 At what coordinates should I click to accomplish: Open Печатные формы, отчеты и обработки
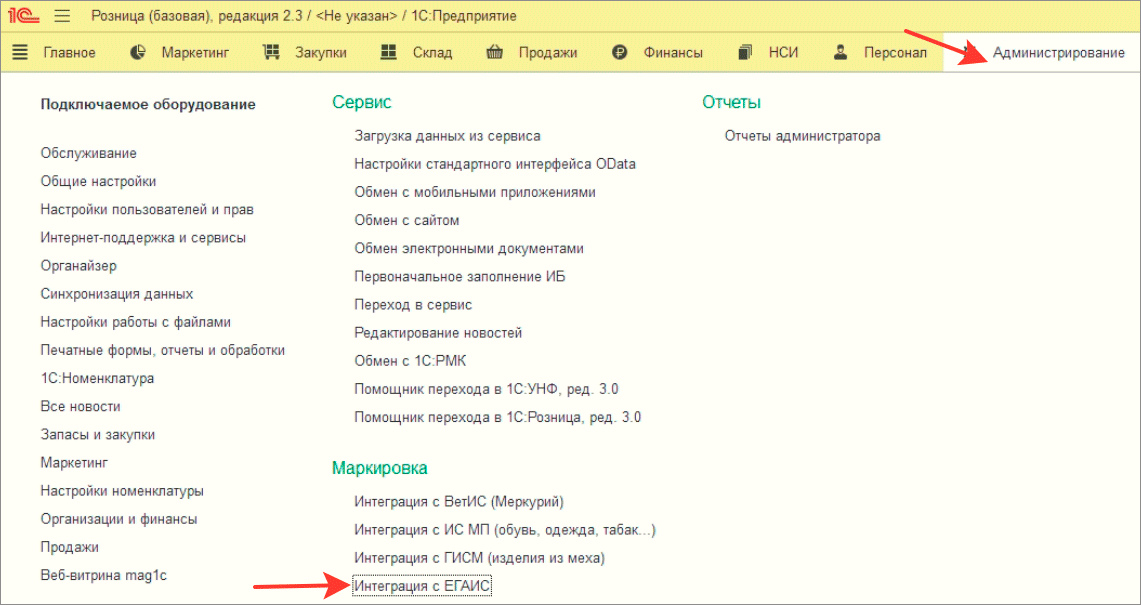(162, 350)
